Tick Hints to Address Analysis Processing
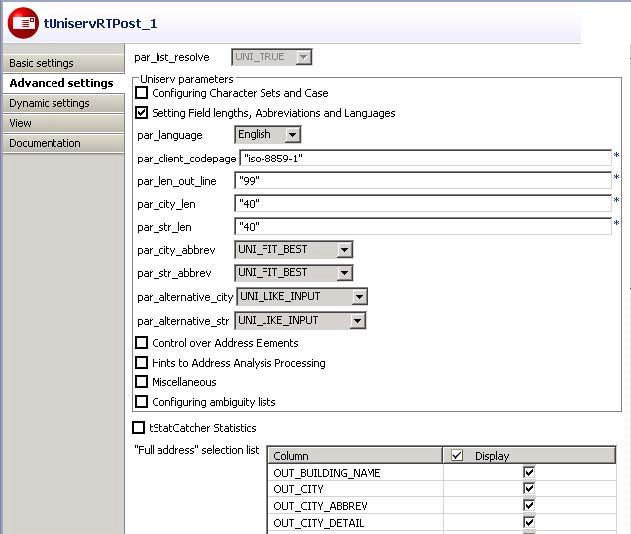 [x=142, y=363]
